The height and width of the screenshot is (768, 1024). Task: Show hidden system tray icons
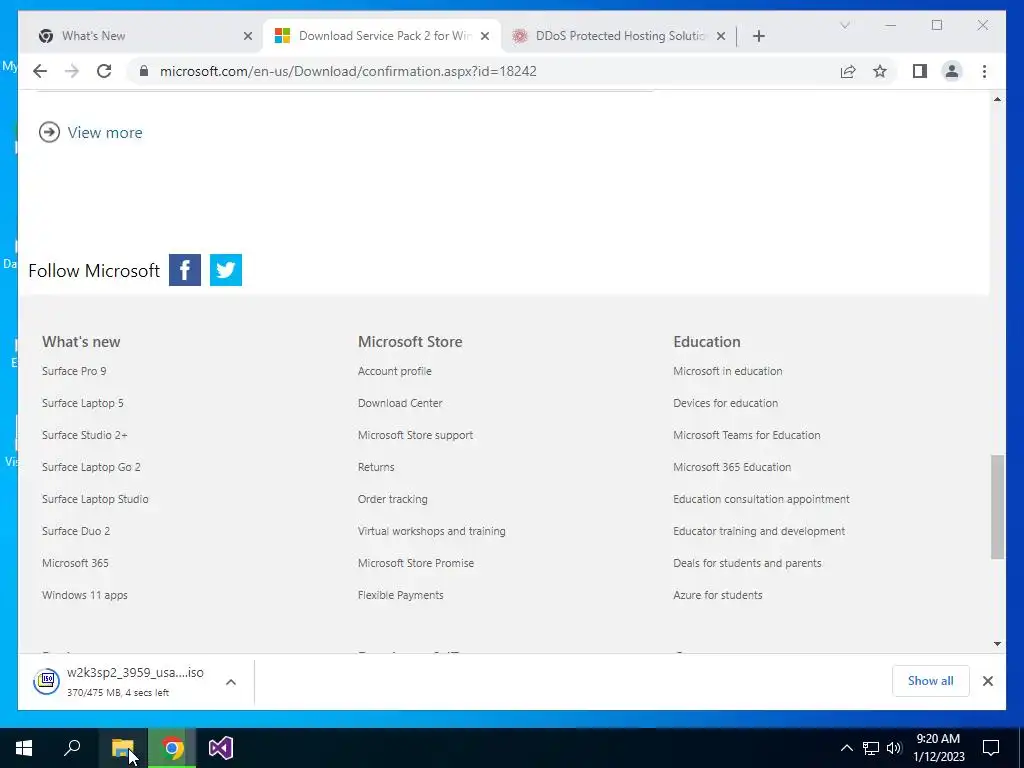click(846, 748)
